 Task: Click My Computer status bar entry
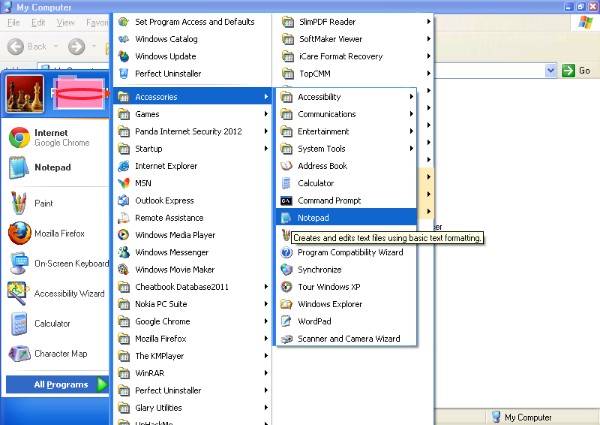click(x=521, y=417)
